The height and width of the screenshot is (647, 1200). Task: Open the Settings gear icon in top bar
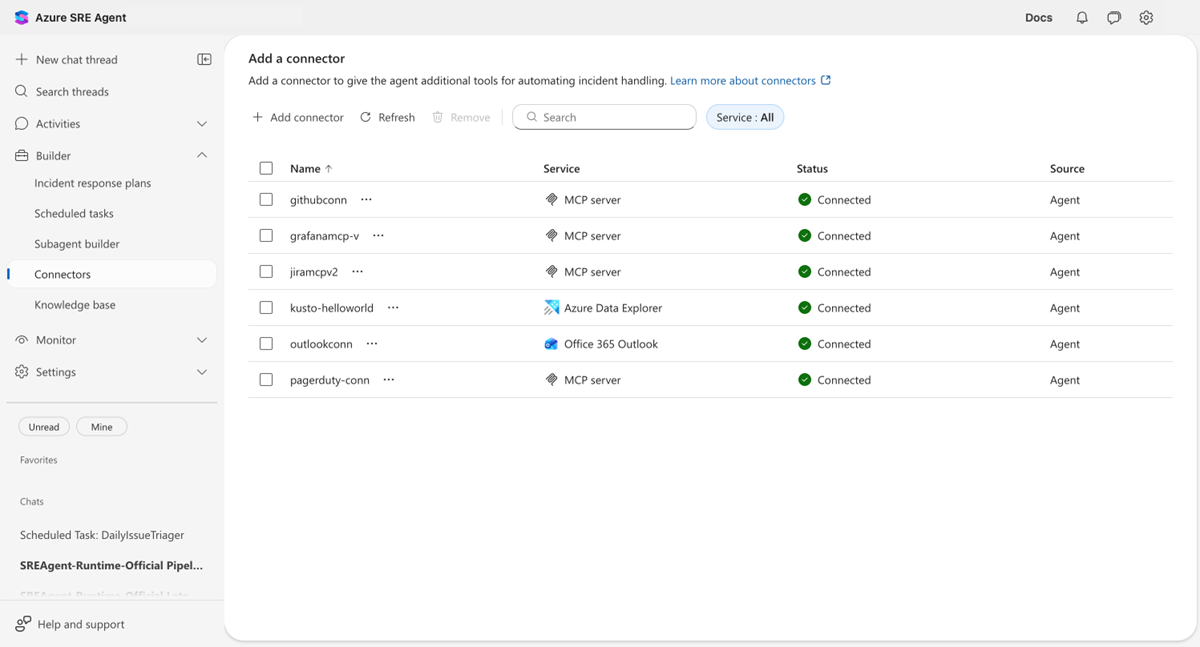click(x=1146, y=17)
